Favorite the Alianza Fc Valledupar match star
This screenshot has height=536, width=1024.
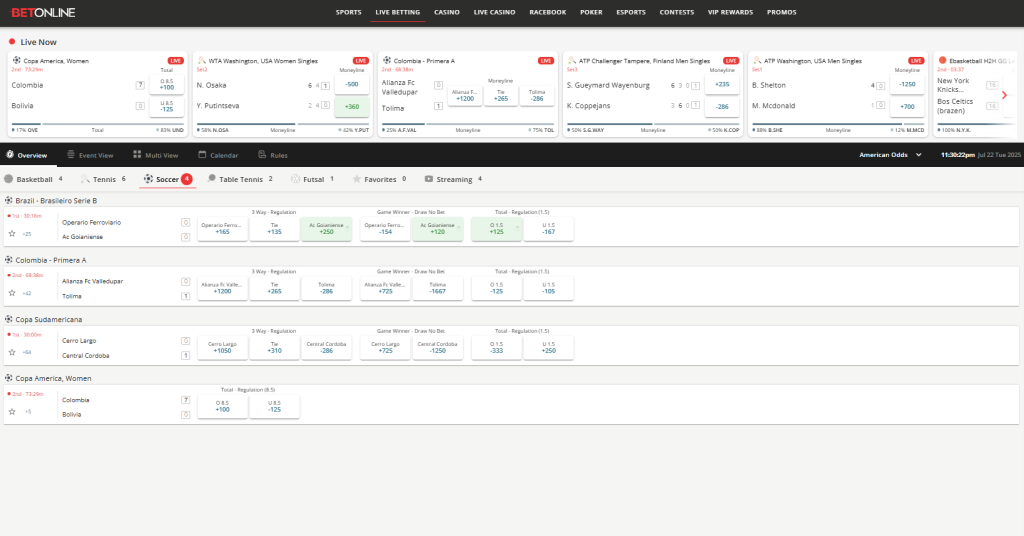point(12,293)
